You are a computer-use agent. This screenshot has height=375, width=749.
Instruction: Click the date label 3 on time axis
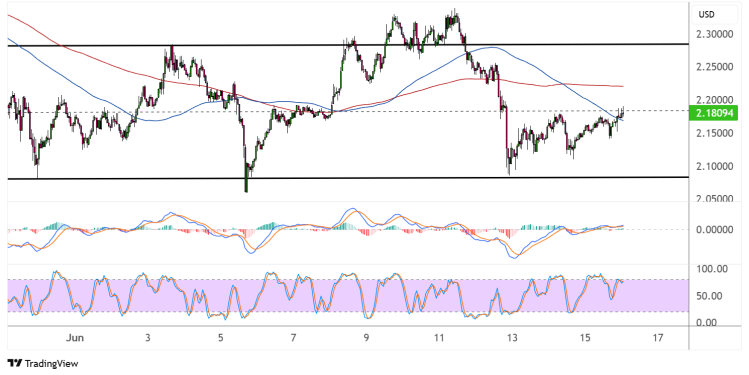tap(148, 338)
